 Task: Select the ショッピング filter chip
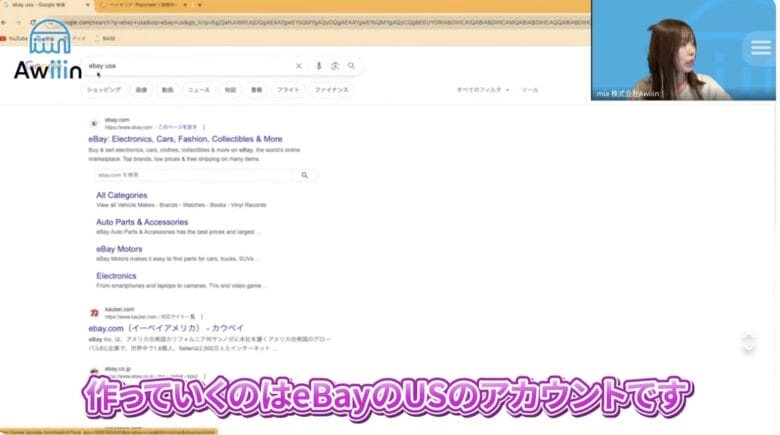point(103,90)
